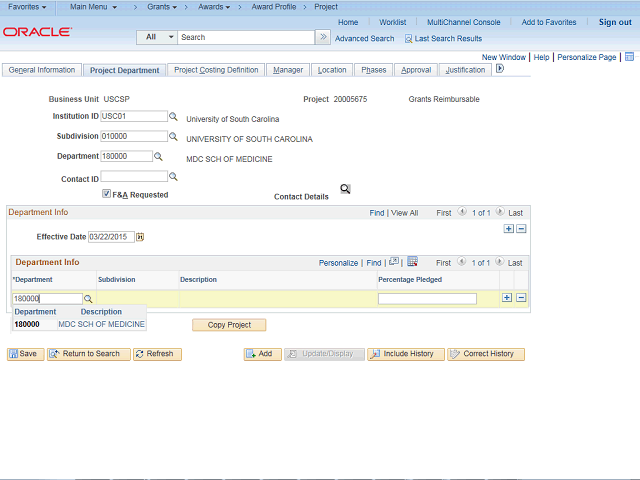640x480 pixels.
Task: Delete effective-dated row with minus icon
Action: pyautogui.click(x=521, y=229)
